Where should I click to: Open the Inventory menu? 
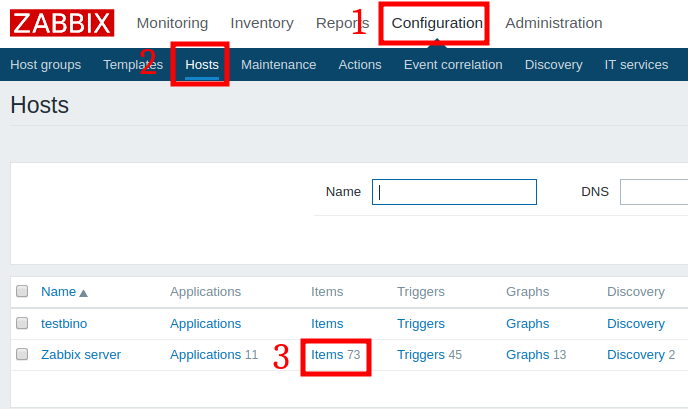[262, 23]
